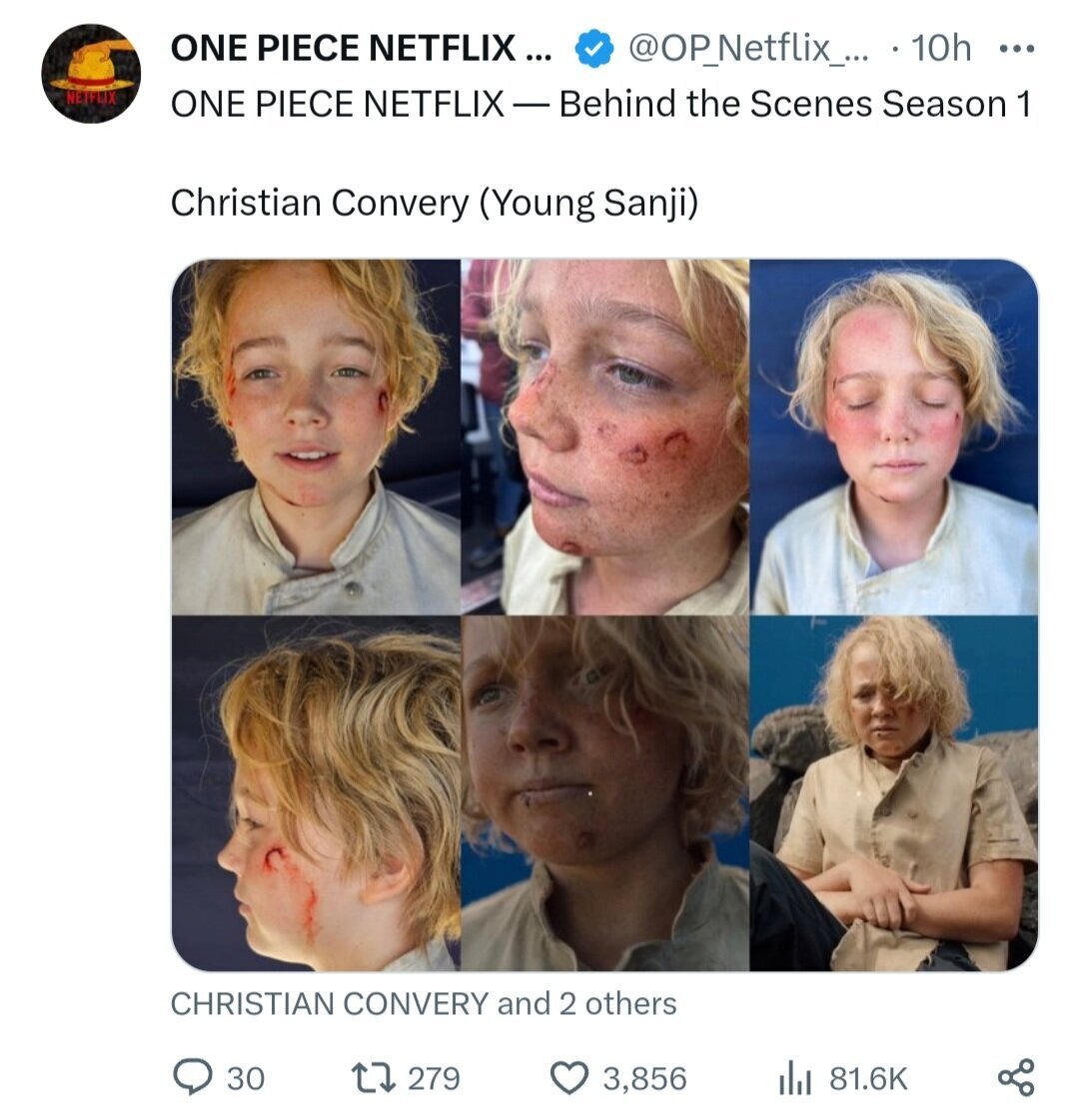View analytics bar chart icon
This screenshot has height=1120, width=1079.
pyautogui.click(x=795, y=1078)
